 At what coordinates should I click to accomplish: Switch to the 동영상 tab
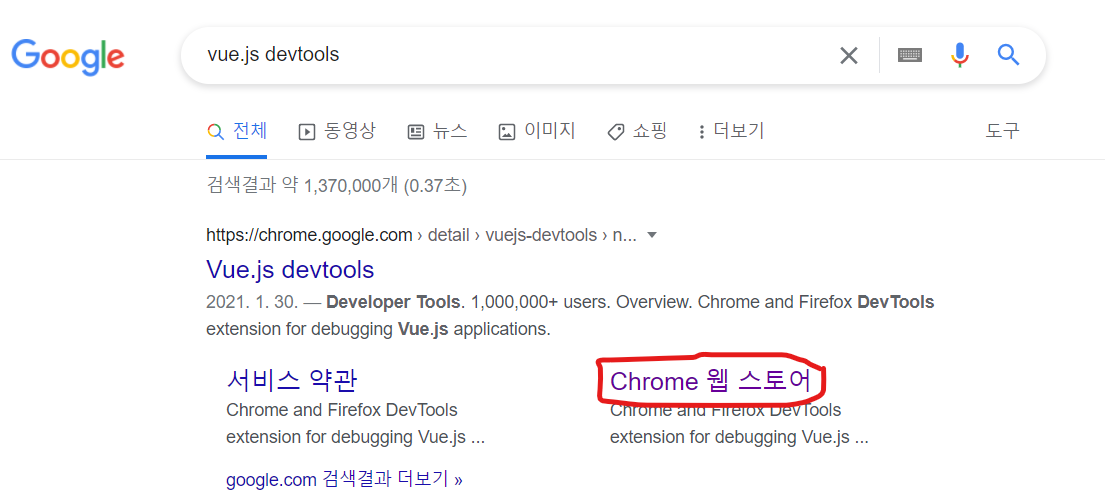[x=337, y=131]
